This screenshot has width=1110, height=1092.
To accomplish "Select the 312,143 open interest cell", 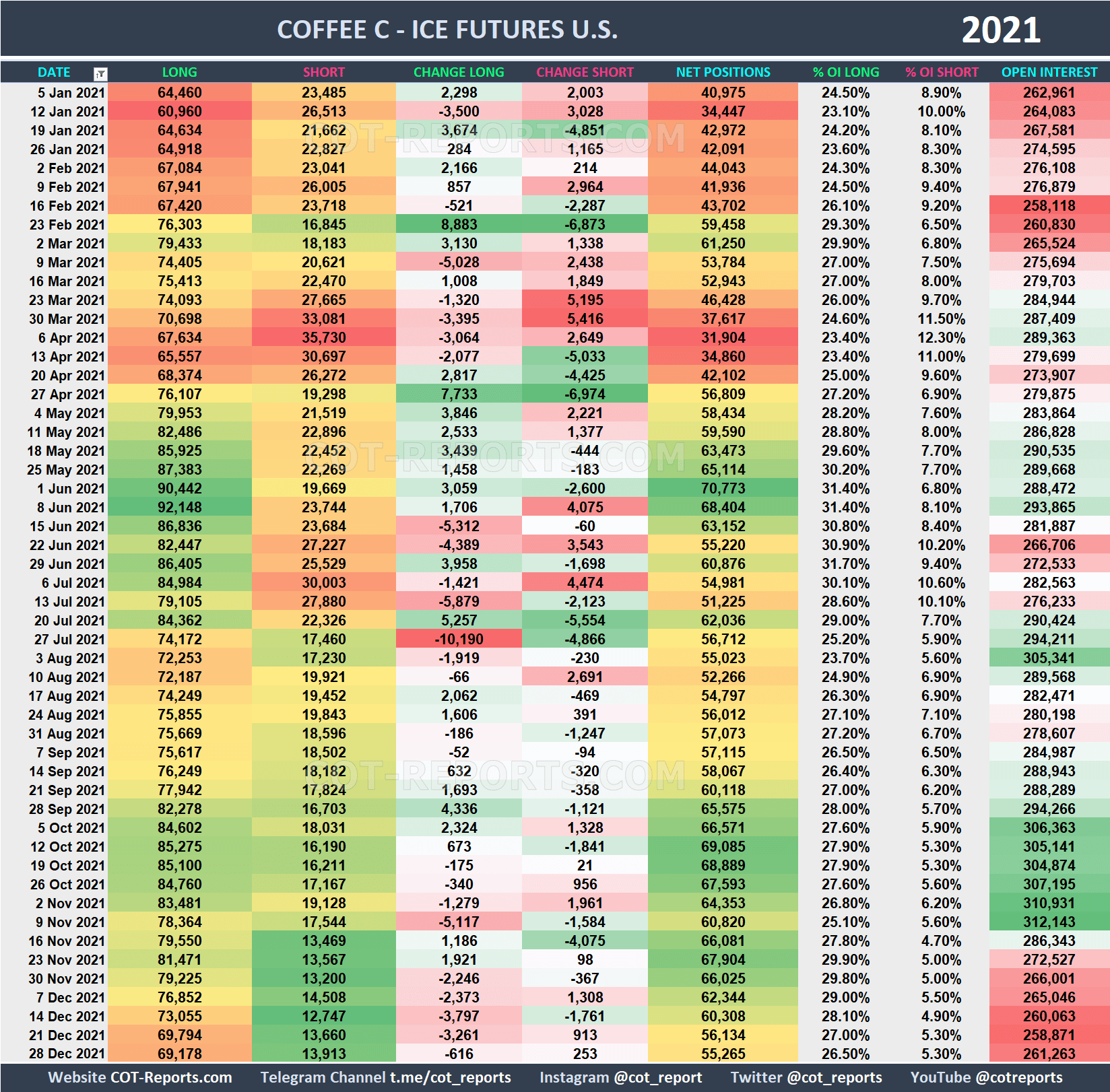I will point(1049,922).
